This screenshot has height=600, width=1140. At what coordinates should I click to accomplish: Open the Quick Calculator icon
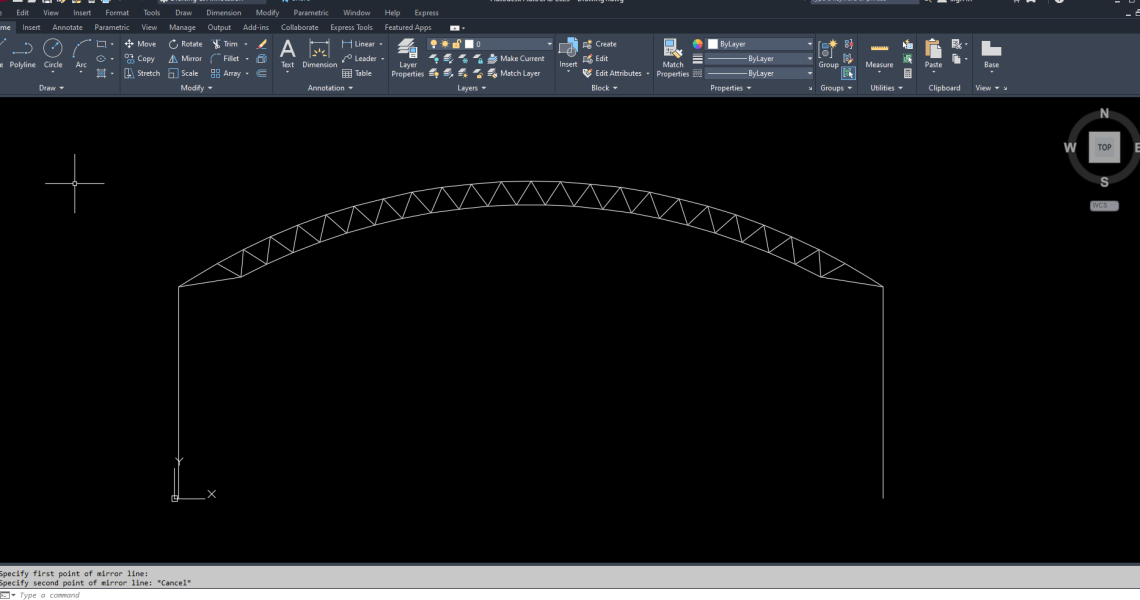[907, 73]
